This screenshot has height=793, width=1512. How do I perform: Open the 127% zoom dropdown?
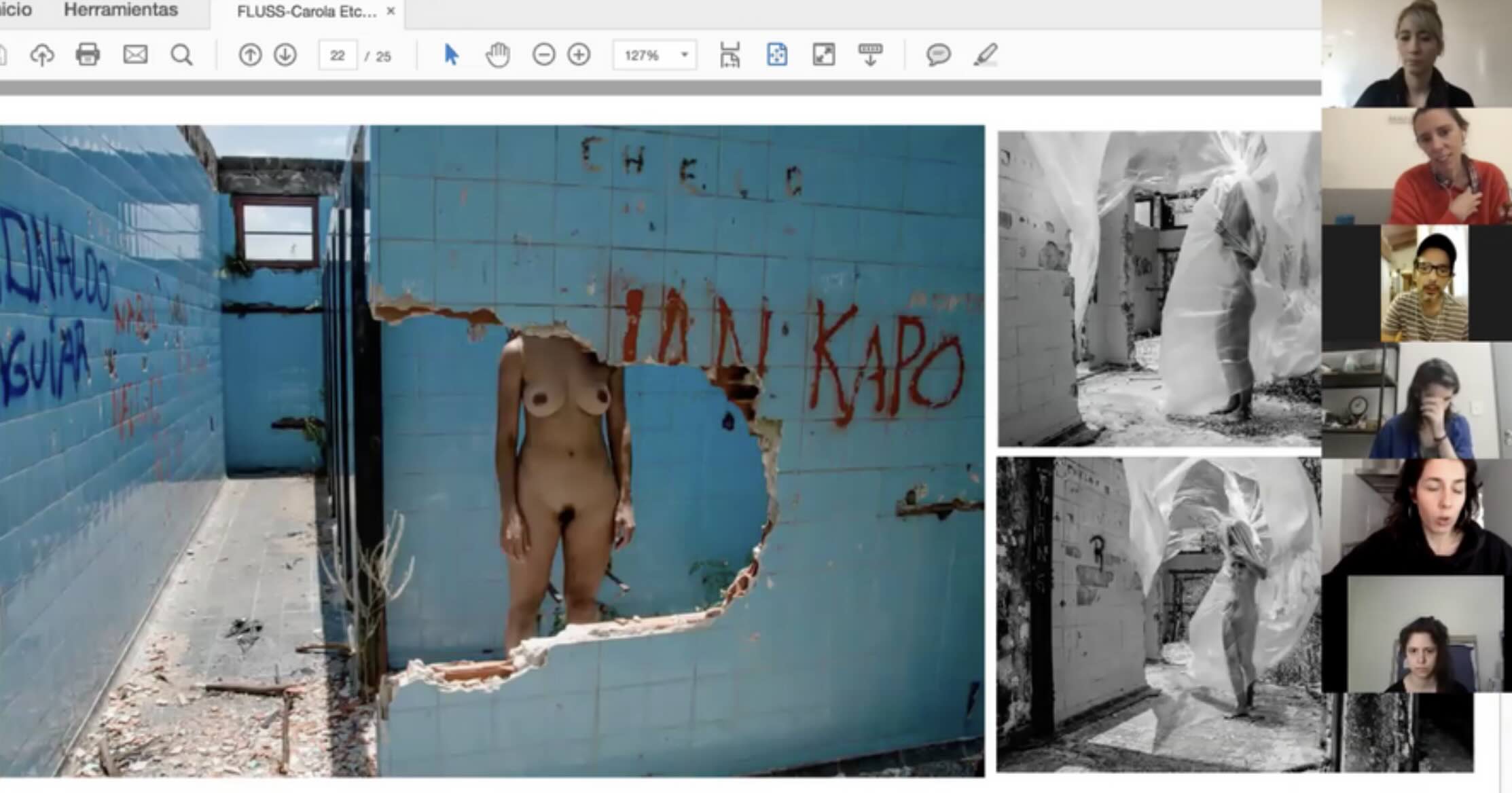[684, 55]
